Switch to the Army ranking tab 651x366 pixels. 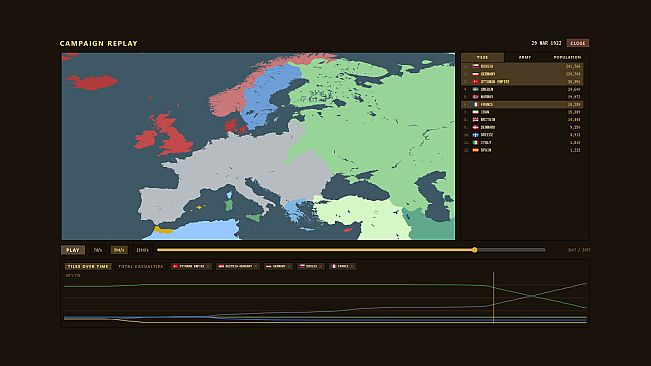pos(525,57)
